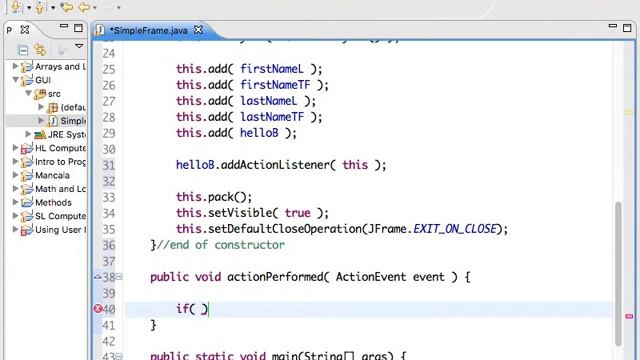Click the src source folder icon
Viewport: 640px width, 360px height.
click(40, 94)
